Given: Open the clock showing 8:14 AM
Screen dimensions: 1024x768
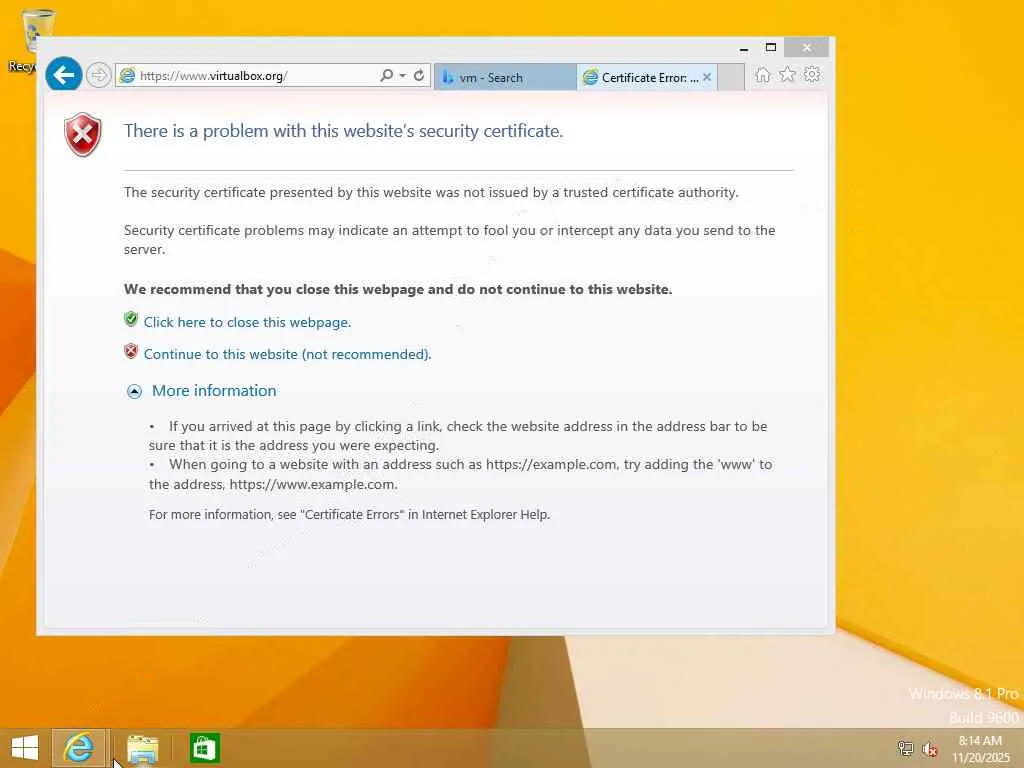Looking at the screenshot, I should click(980, 749).
